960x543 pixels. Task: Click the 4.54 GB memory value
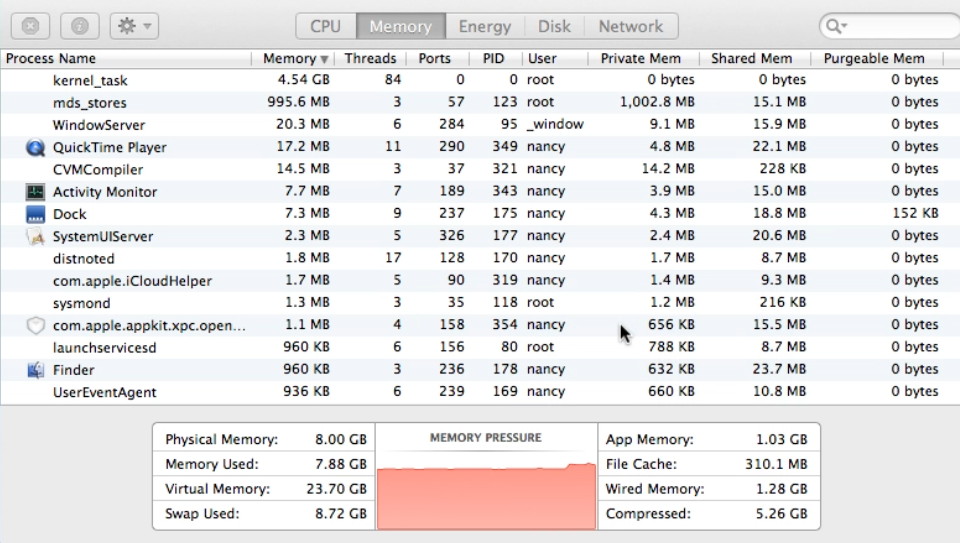pos(304,80)
